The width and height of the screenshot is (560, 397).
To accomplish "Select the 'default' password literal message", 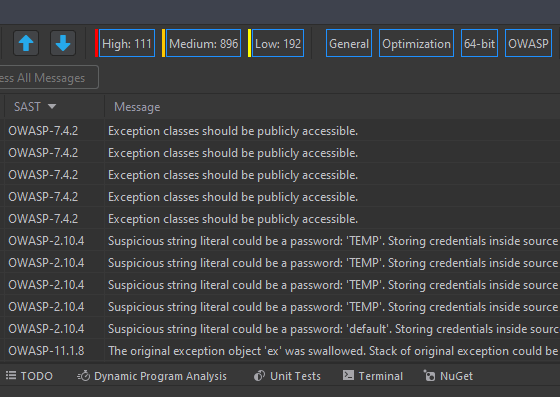I will point(334,329).
